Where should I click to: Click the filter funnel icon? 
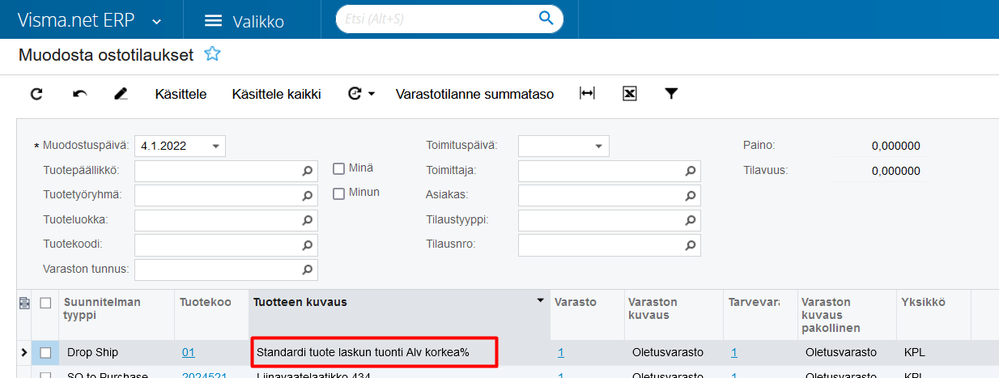click(671, 94)
